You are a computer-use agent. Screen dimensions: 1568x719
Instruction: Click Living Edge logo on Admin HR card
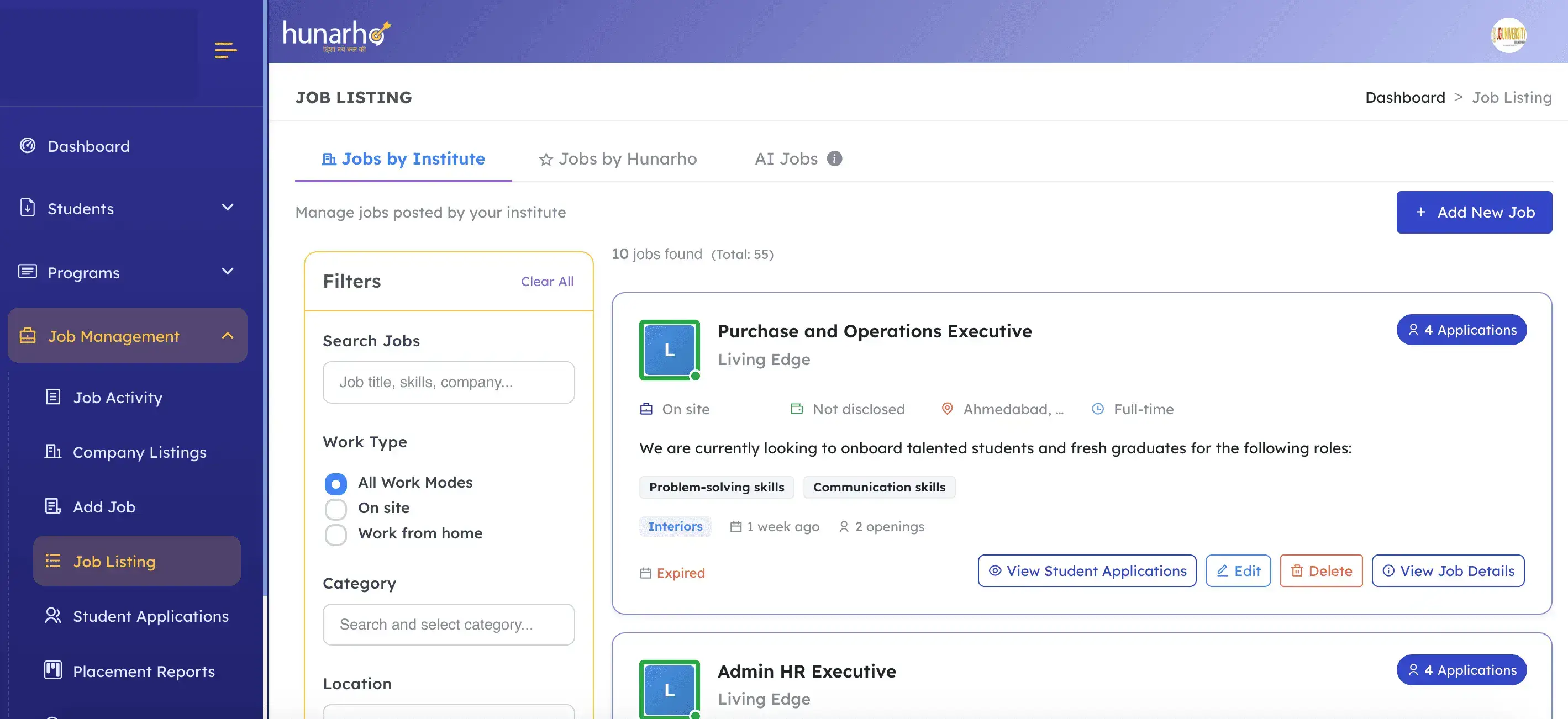(670, 689)
